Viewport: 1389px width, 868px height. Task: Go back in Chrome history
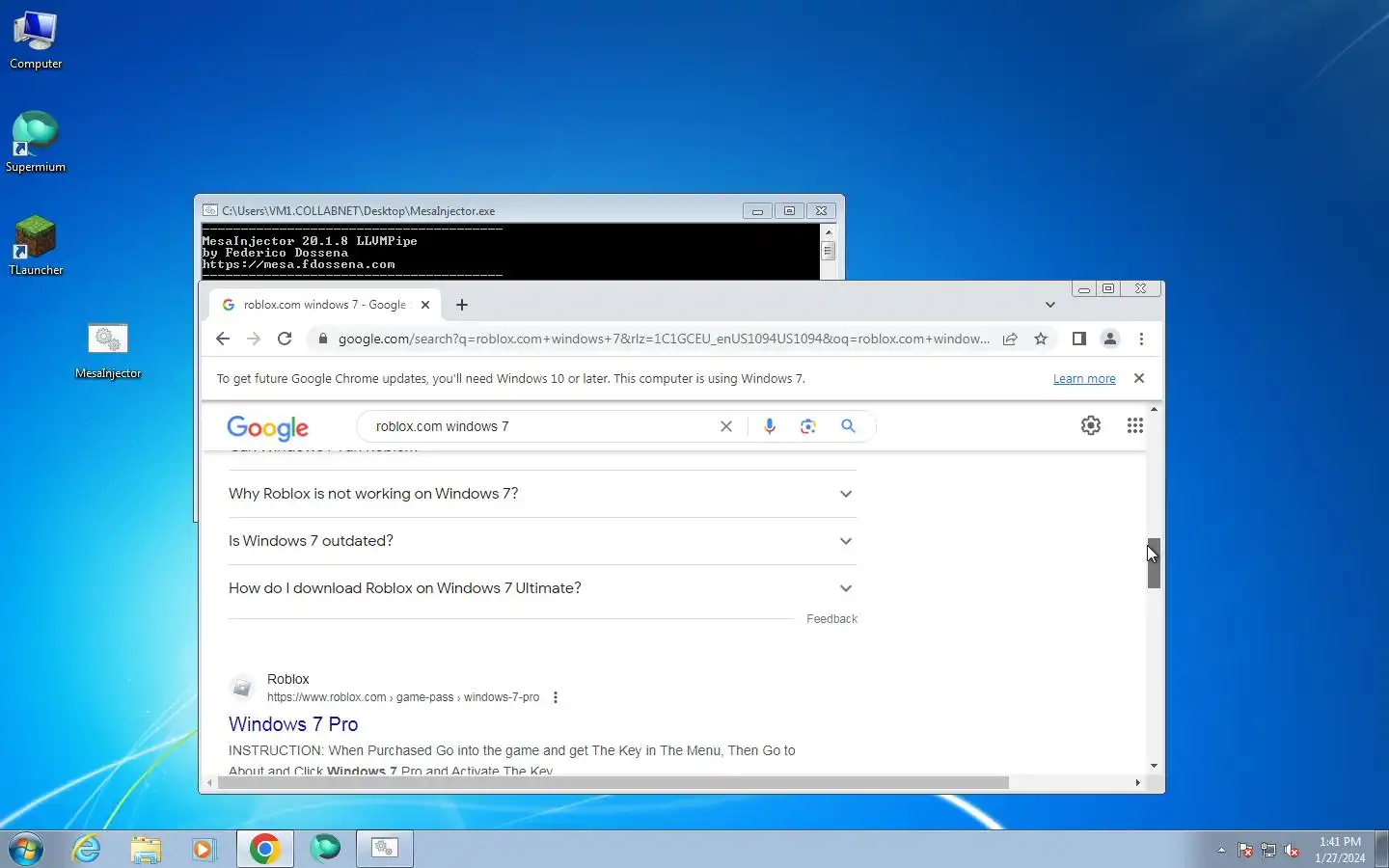point(223,339)
